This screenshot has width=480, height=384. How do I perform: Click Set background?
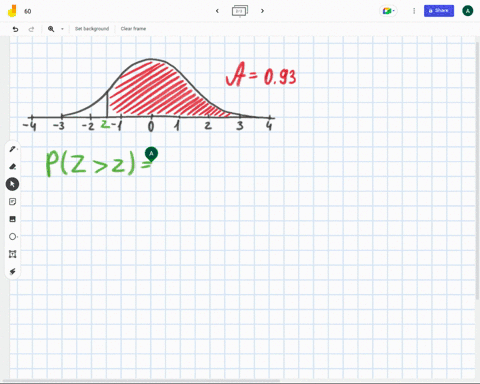coord(92,29)
